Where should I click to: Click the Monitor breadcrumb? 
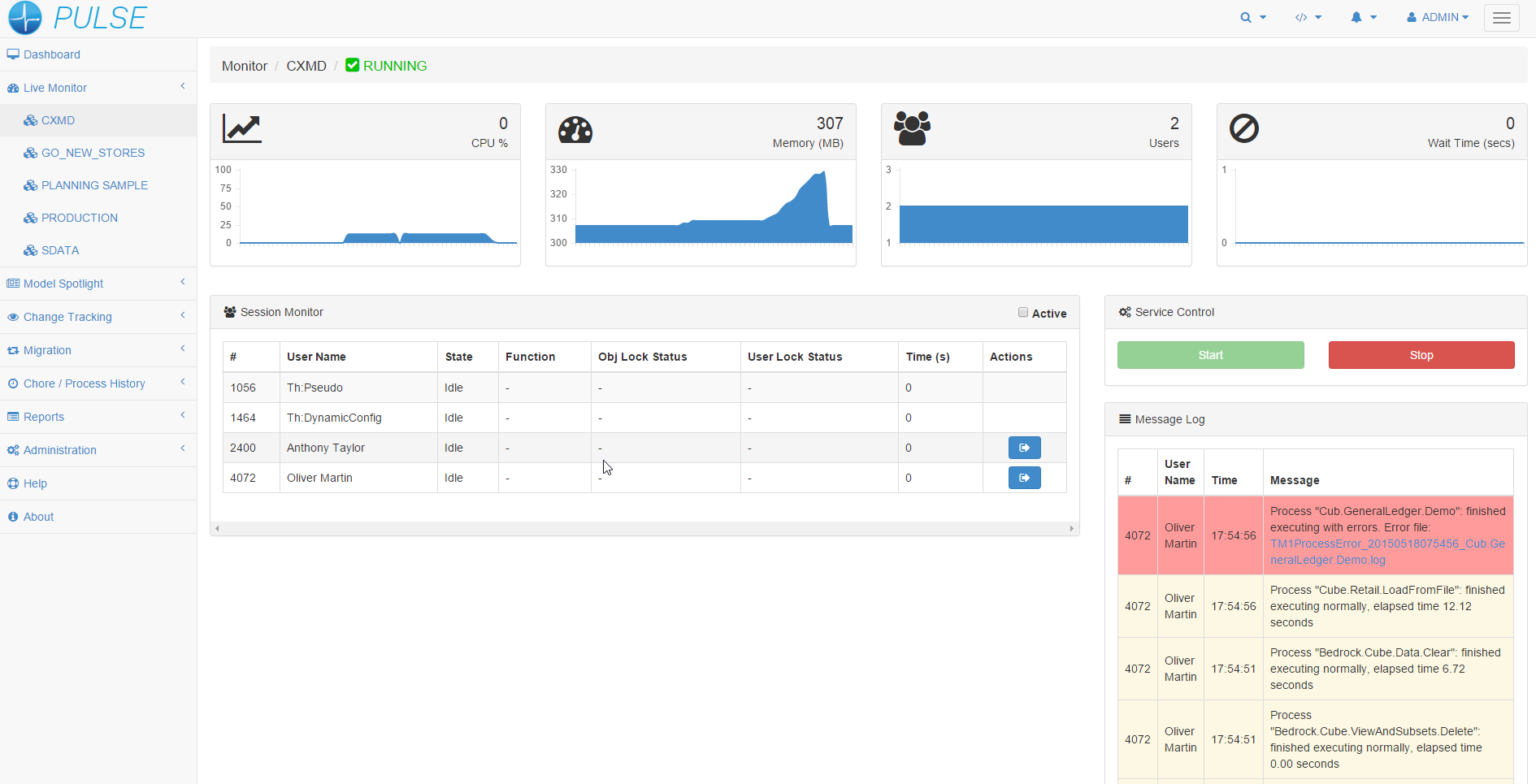245,66
